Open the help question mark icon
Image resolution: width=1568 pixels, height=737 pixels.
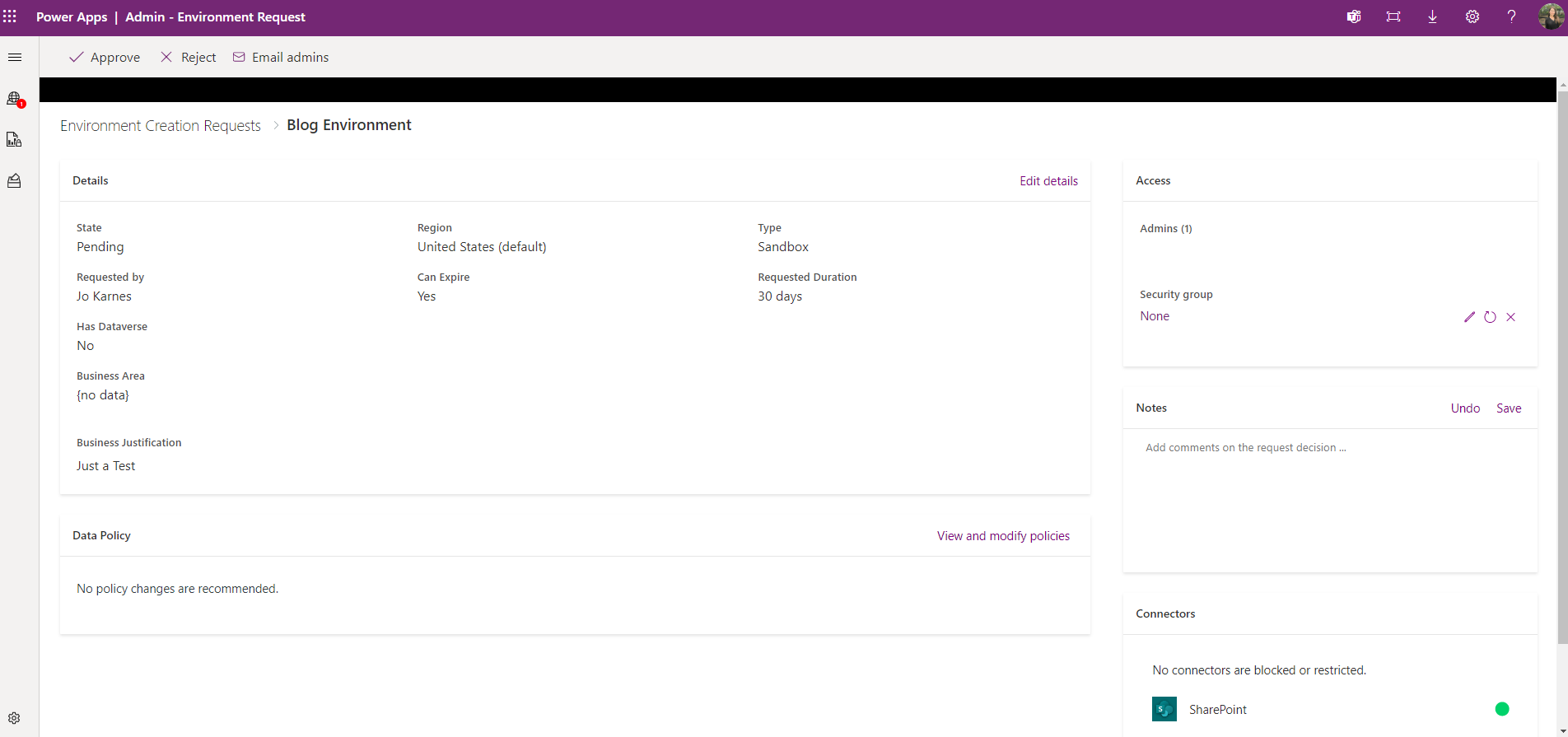click(x=1512, y=16)
